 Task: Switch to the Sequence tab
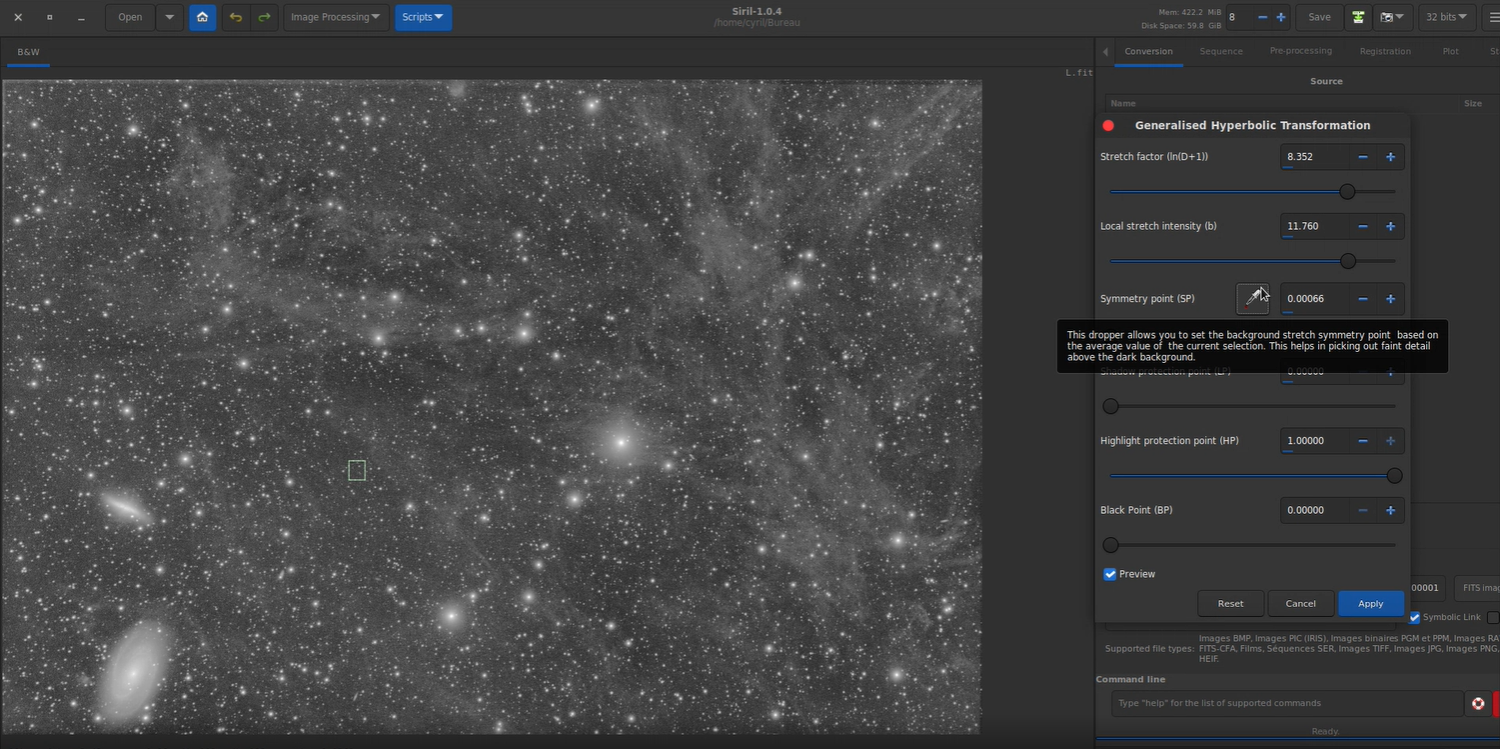[1221, 51]
